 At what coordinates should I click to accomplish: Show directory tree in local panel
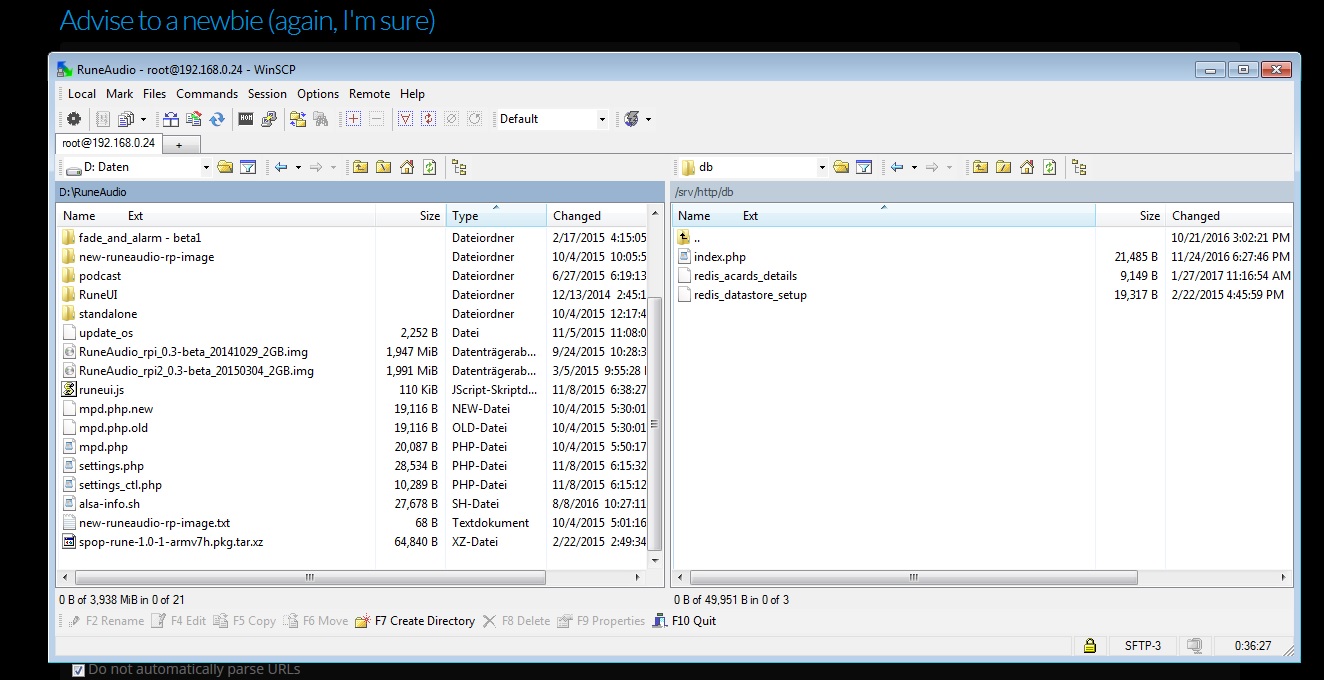click(459, 167)
